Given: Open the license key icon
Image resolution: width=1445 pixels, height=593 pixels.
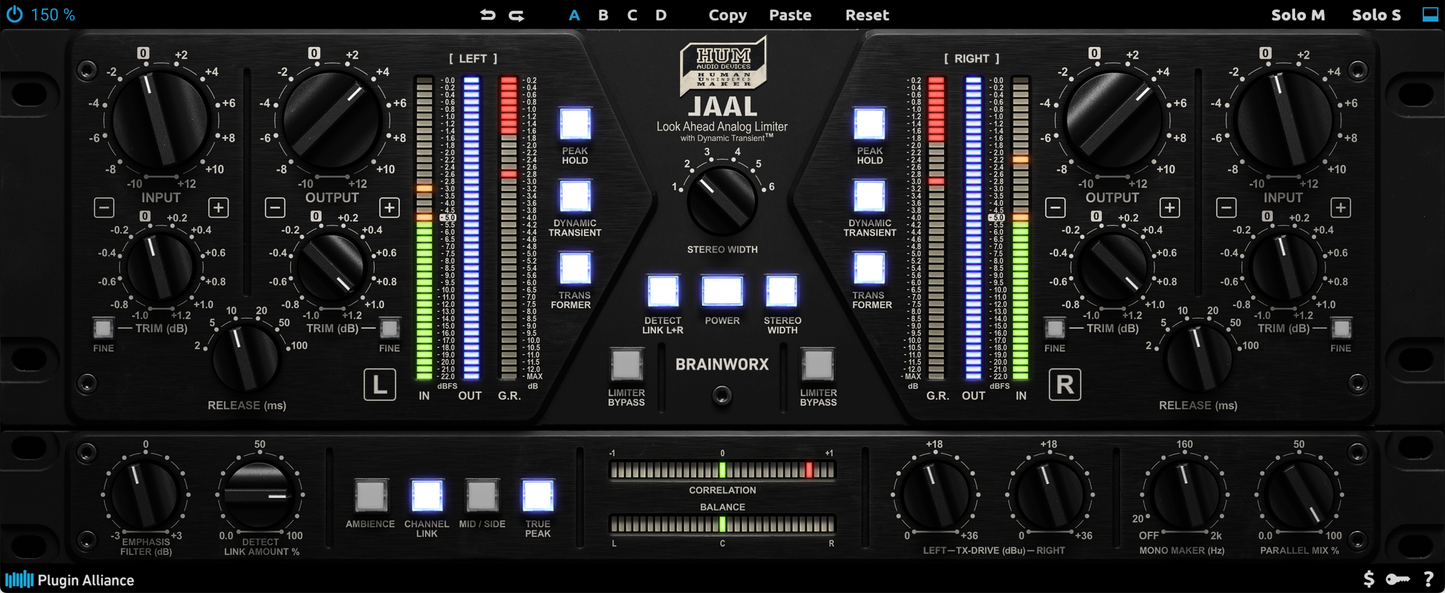Looking at the screenshot, I should click(1398, 579).
